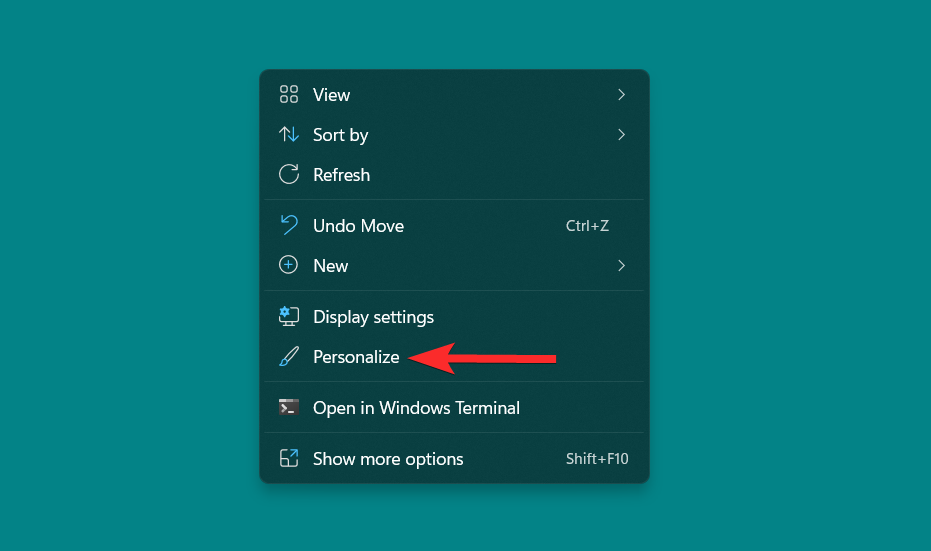Select the Show more options label
Image resolution: width=931 pixels, height=551 pixels.
(x=388, y=459)
